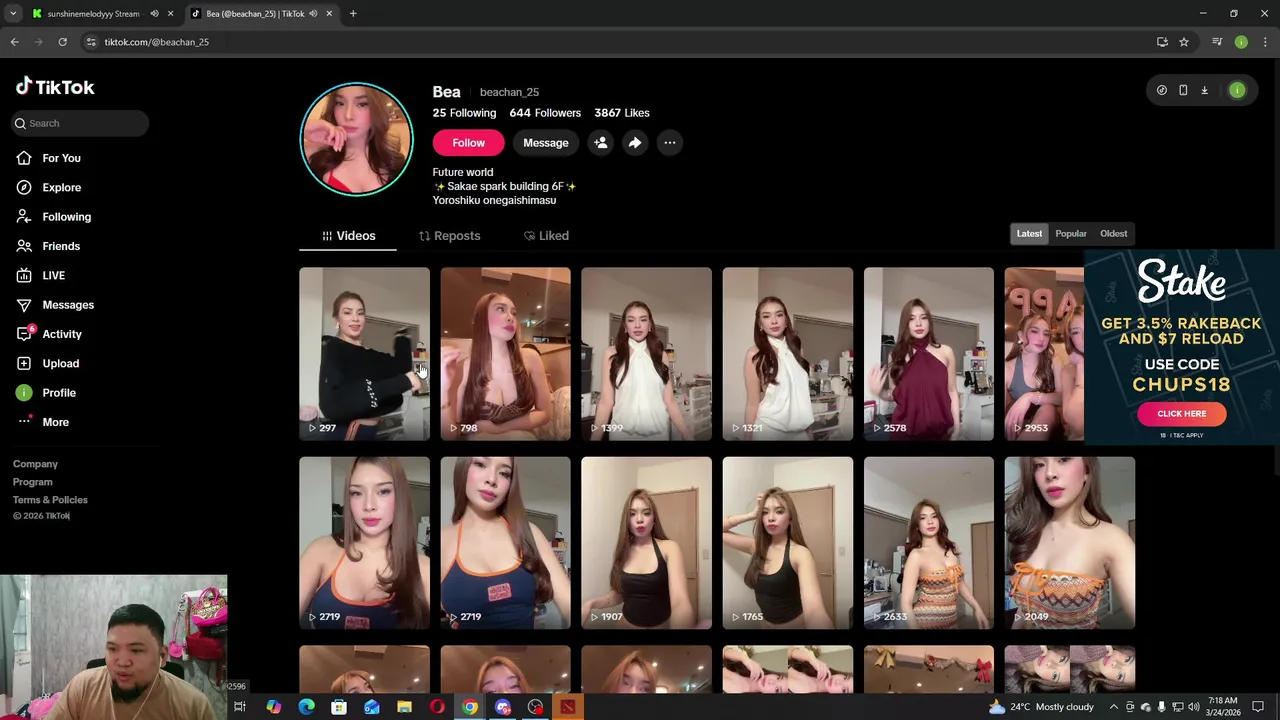Reload the page
Screen dimensions: 1280x720
tap(62, 42)
